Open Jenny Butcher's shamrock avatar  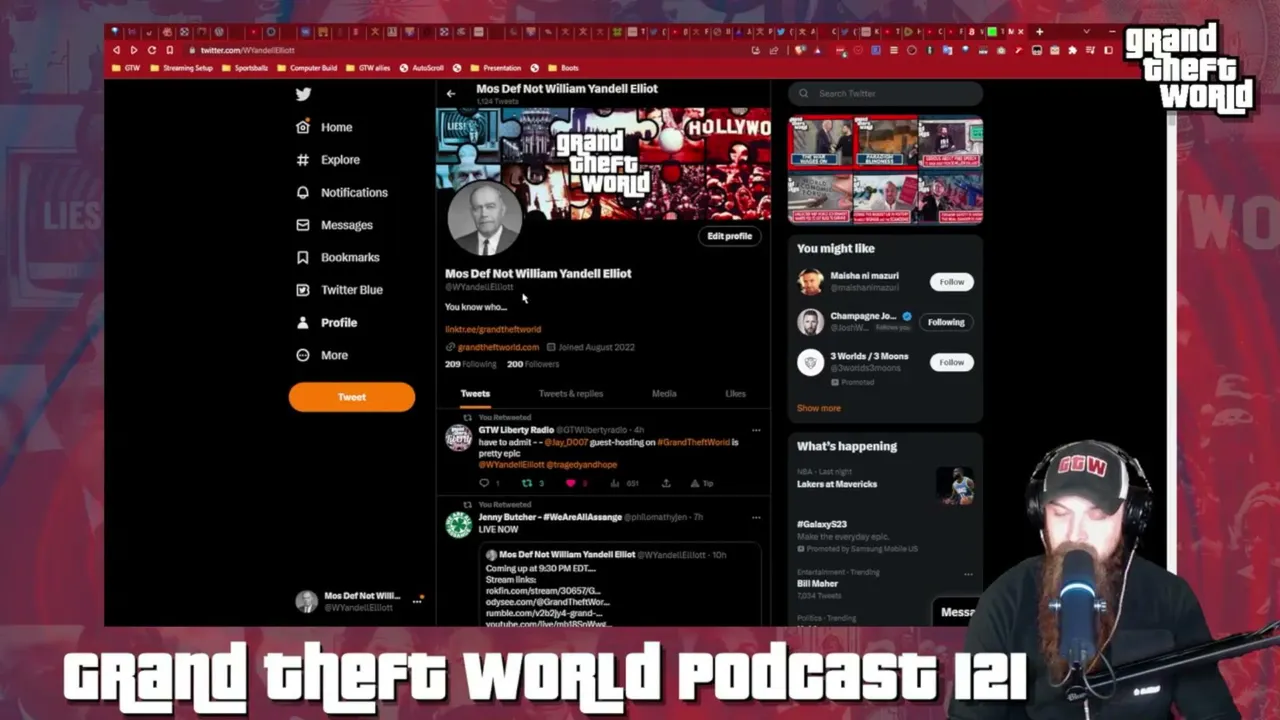pyautogui.click(x=459, y=524)
